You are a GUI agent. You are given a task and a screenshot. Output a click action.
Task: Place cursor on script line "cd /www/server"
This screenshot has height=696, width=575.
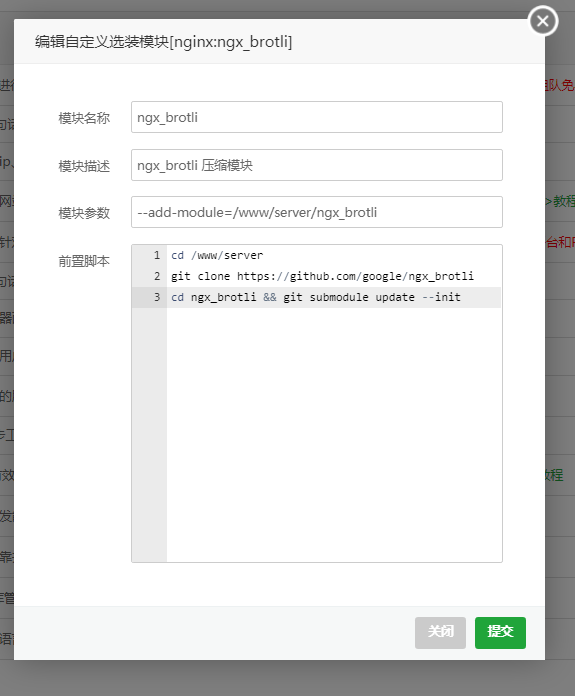tap(217, 255)
